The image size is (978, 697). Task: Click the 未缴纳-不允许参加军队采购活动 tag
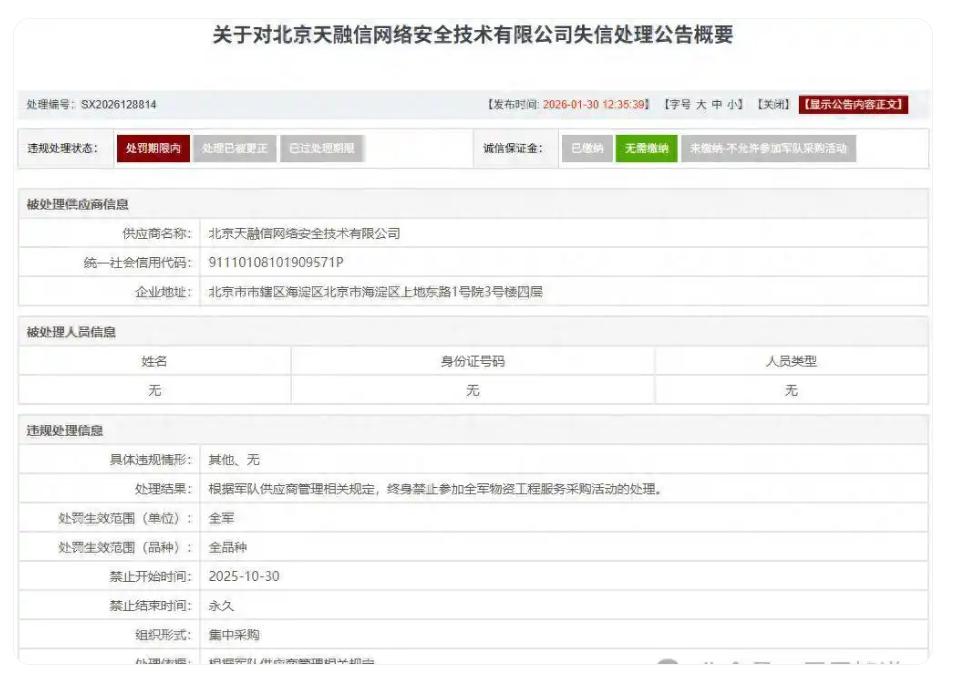tap(768, 149)
